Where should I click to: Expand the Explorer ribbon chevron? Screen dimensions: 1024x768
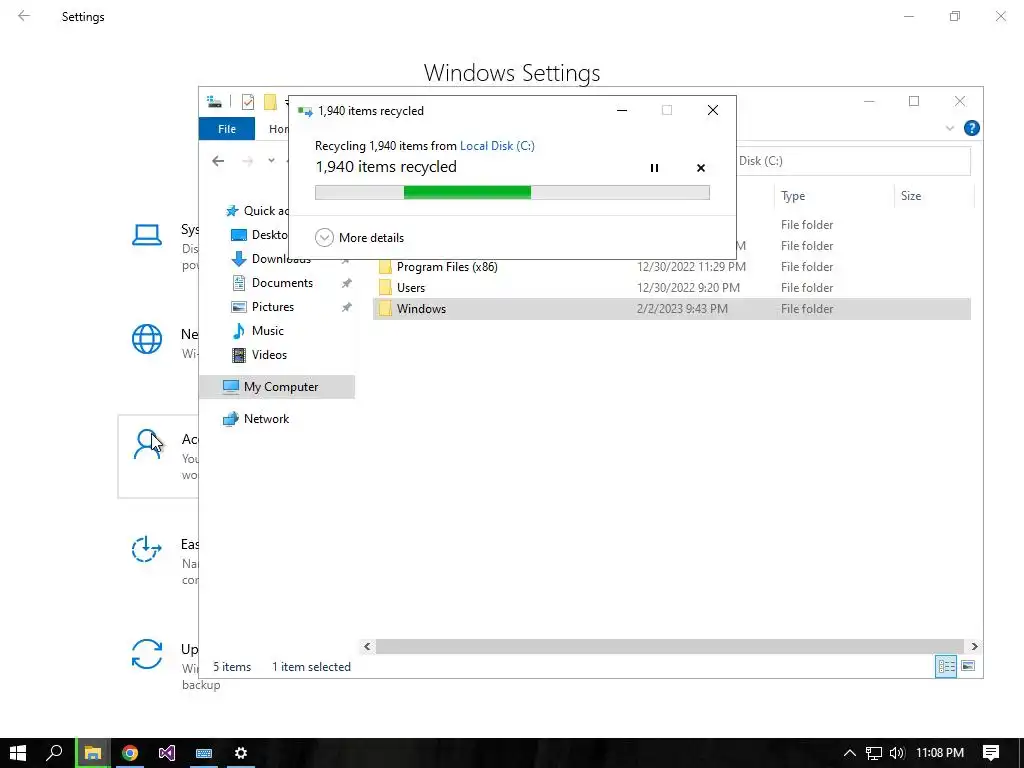pyautogui.click(x=950, y=128)
